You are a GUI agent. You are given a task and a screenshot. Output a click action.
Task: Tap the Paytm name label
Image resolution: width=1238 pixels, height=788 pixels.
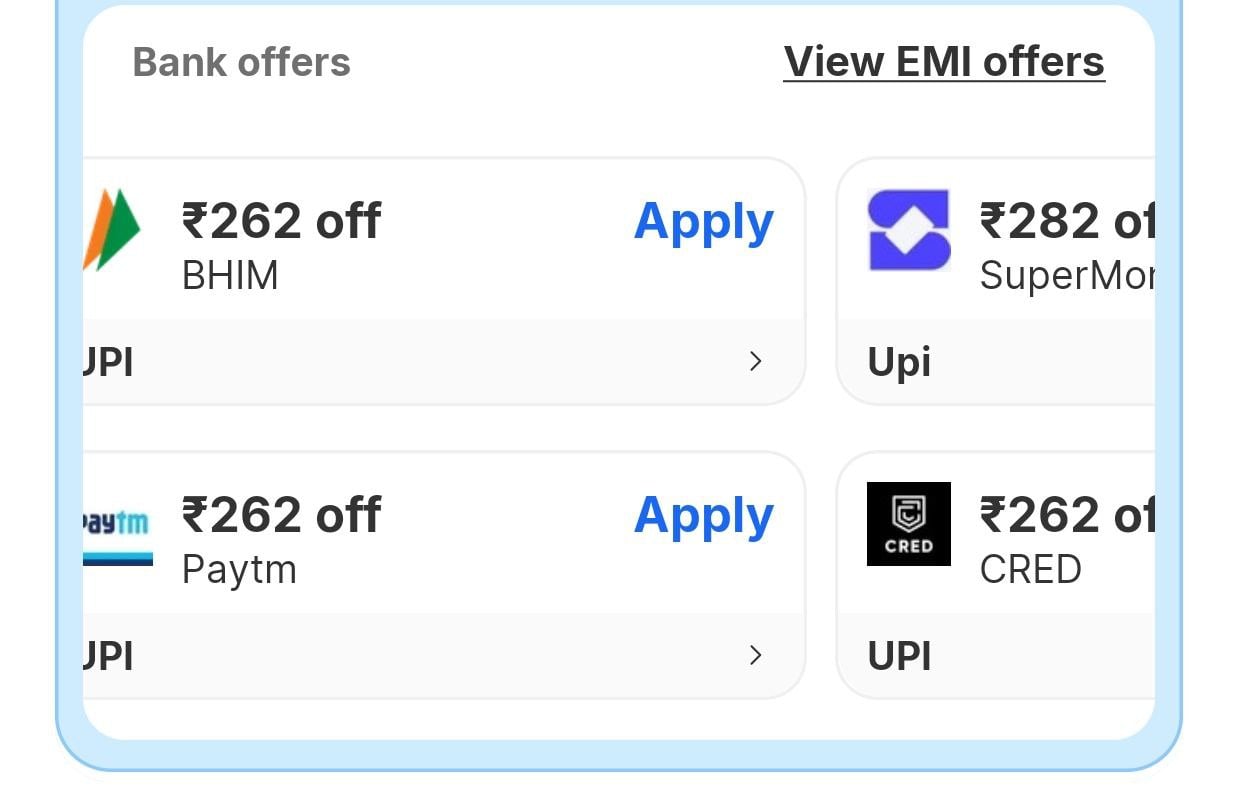click(x=239, y=570)
